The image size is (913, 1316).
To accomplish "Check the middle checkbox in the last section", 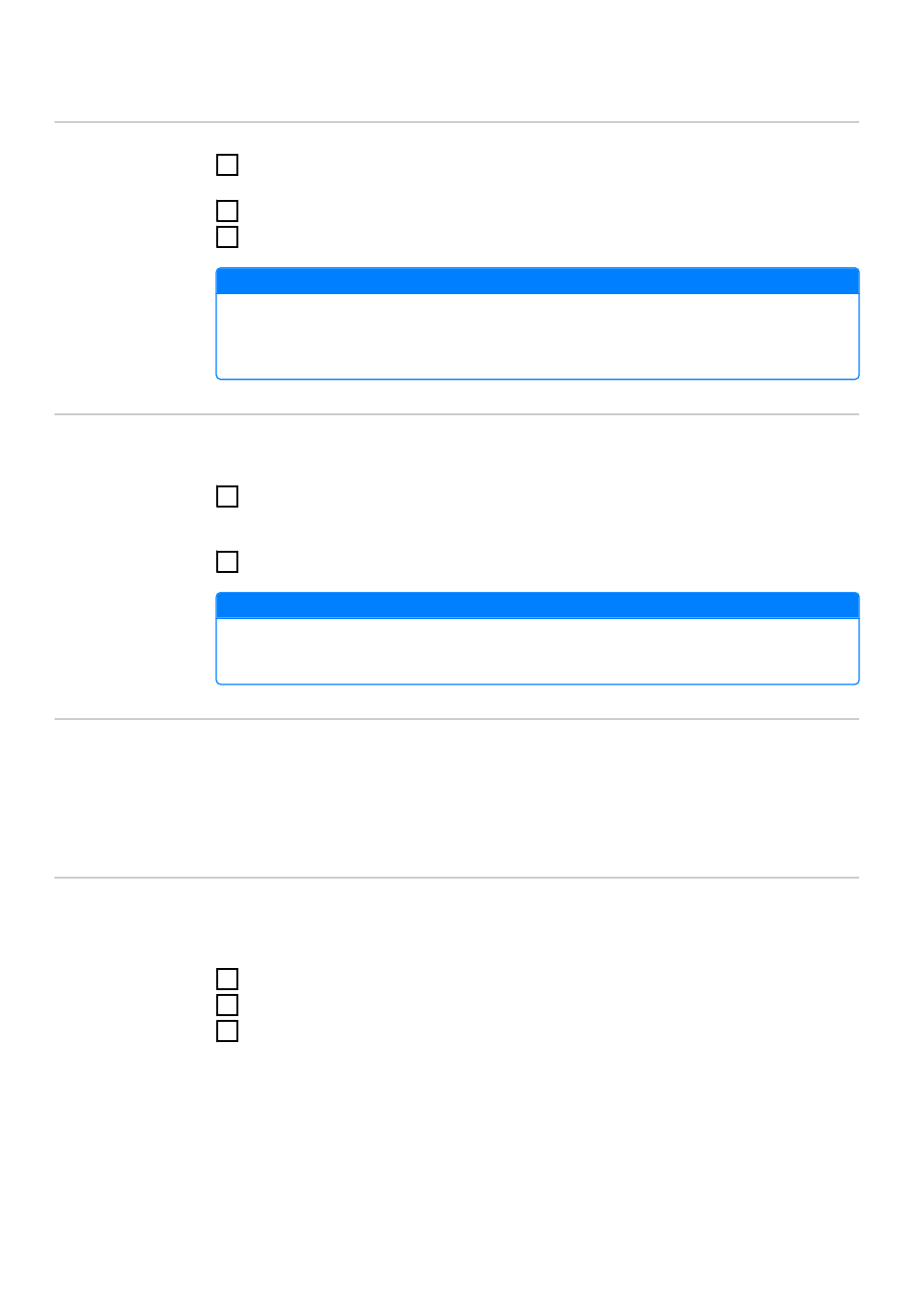I will coord(227,1005).
